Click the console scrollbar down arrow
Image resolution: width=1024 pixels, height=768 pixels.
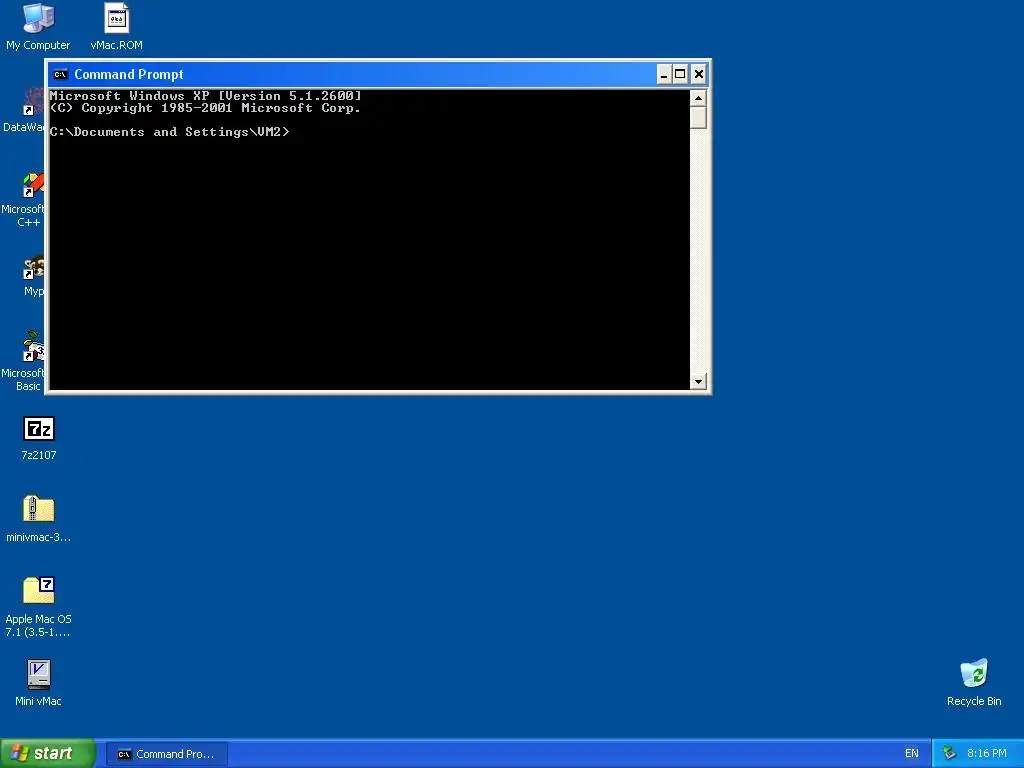[x=698, y=381]
